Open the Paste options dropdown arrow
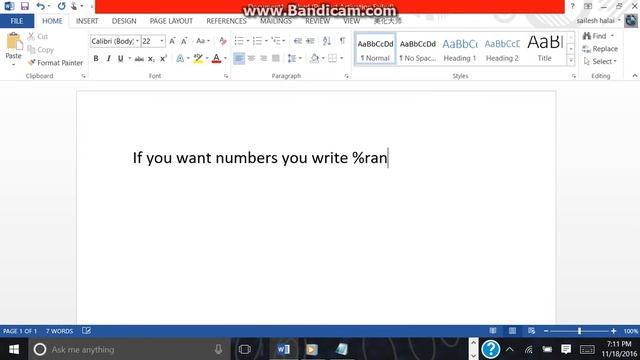The width and height of the screenshot is (640, 360). coord(13,65)
